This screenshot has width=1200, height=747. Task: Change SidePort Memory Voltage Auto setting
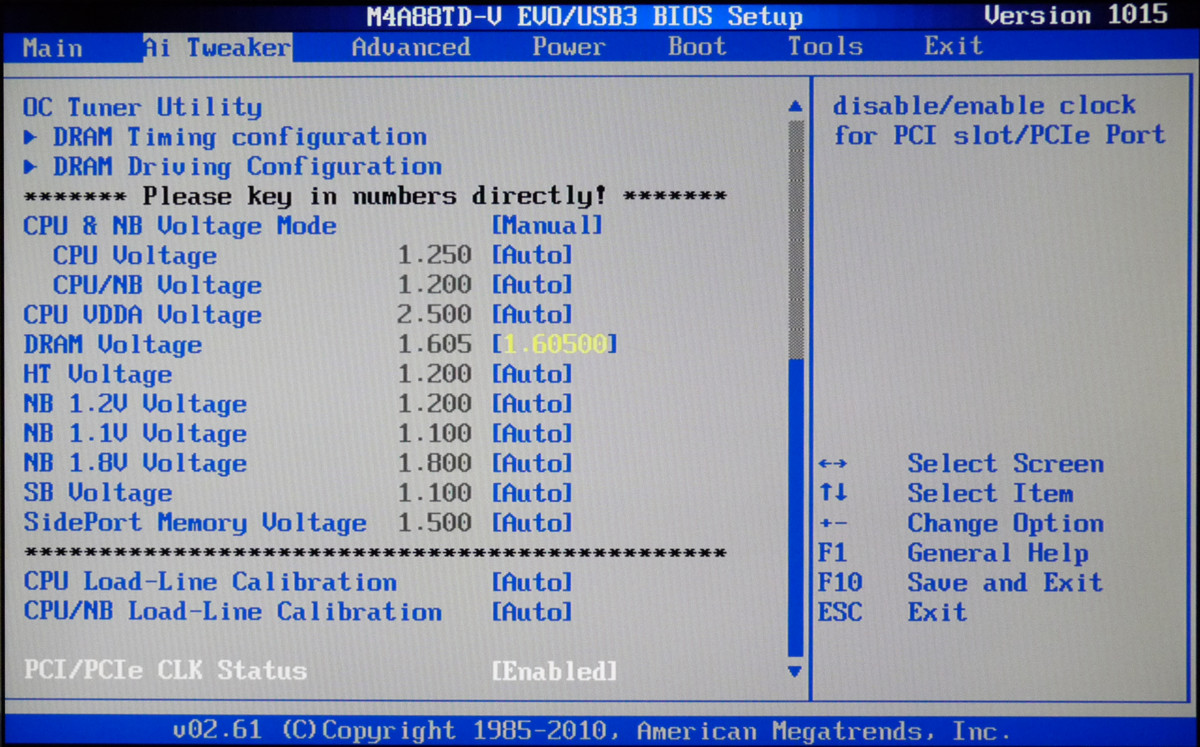pos(532,523)
